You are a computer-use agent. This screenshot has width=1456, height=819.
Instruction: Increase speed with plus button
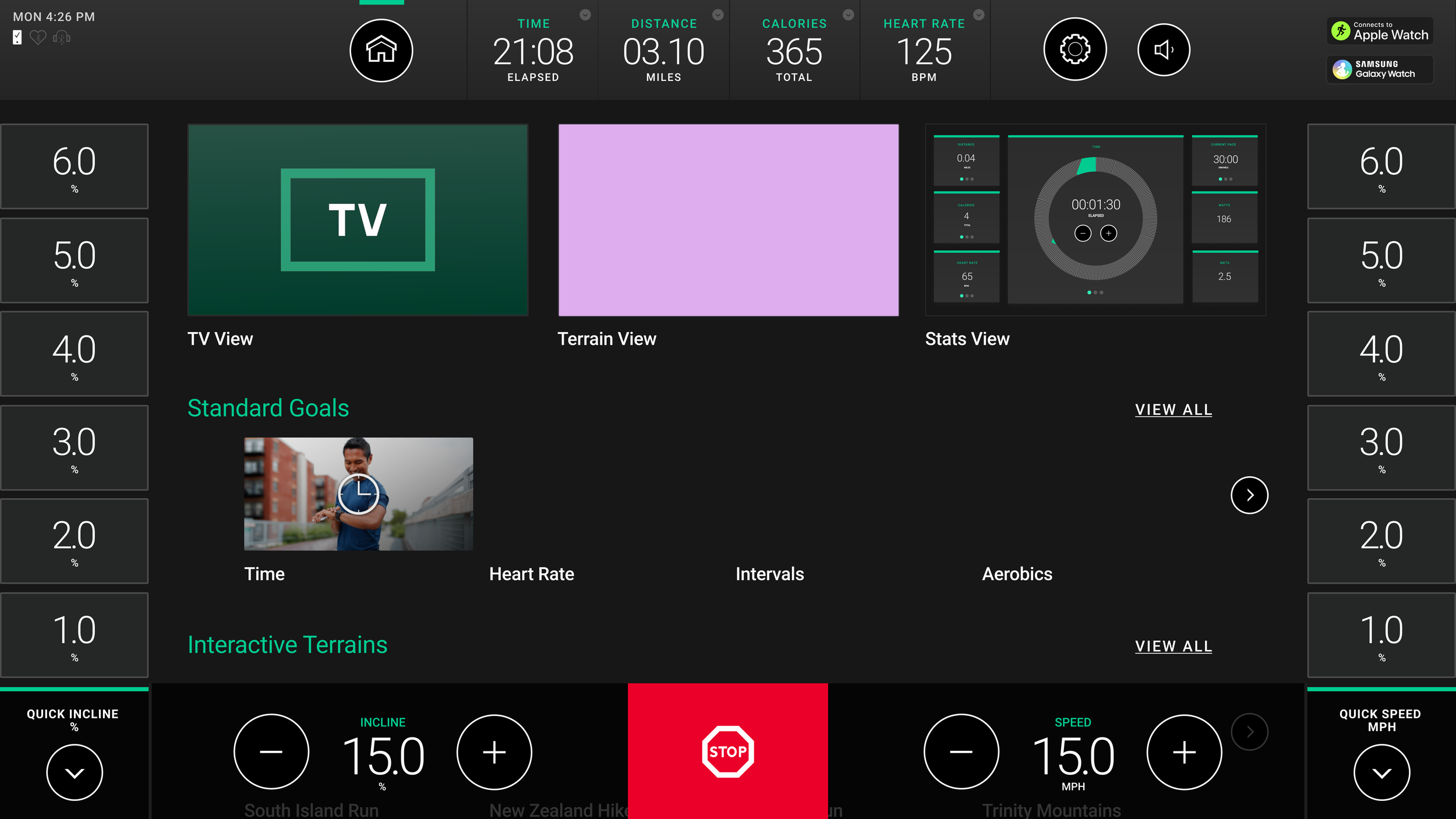(1184, 752)
